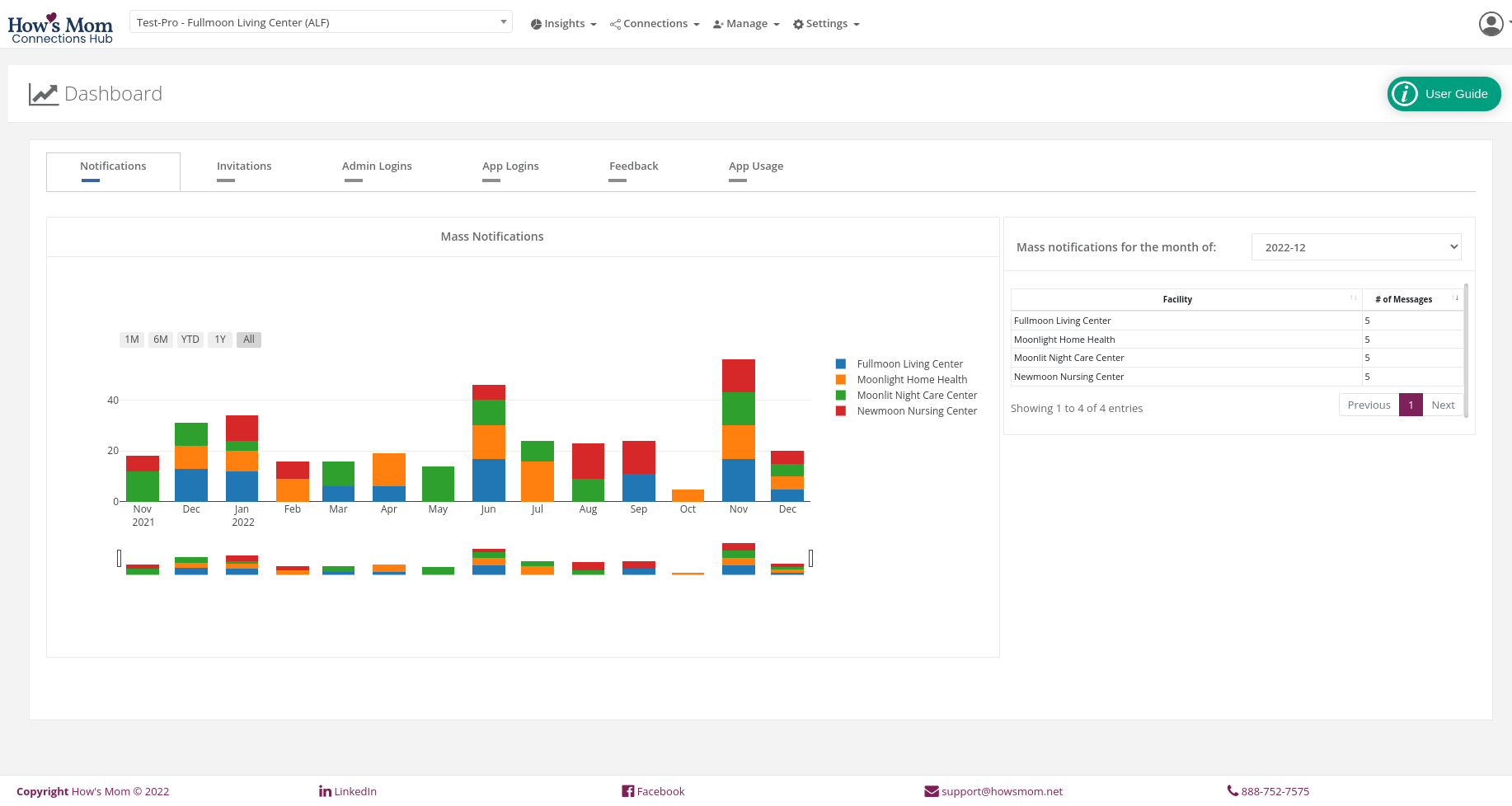Click the phone icon in footer
Viewport: 1512px width, 806px height.
[x=1233, y=791]
